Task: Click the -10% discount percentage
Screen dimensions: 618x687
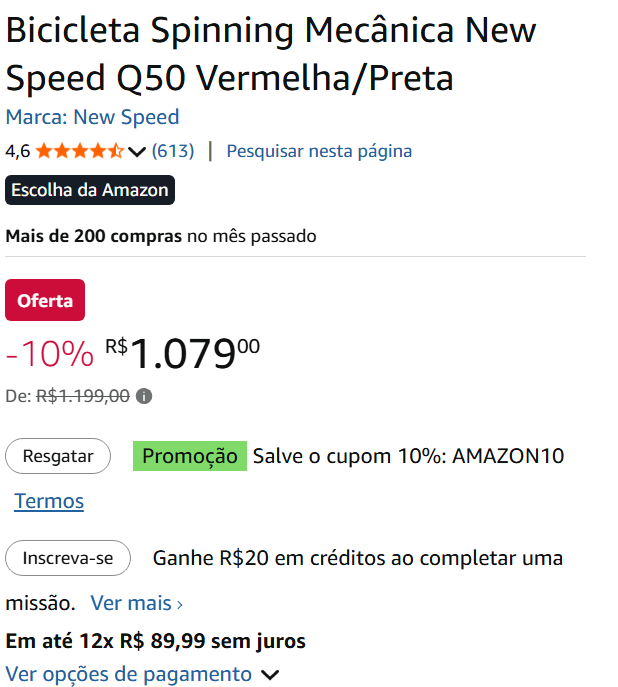Action: point(50,355)
